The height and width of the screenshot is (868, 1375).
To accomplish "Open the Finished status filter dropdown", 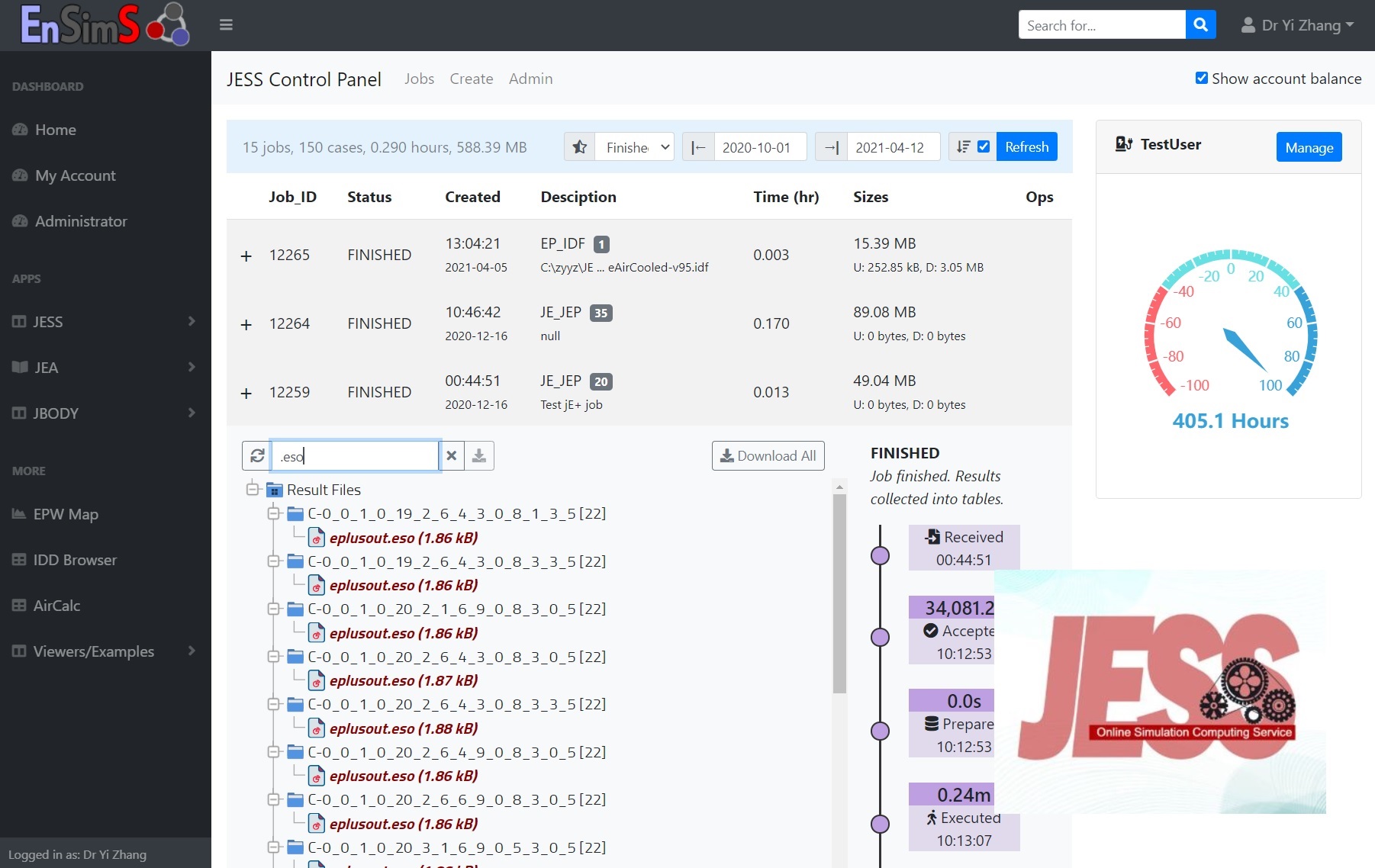I will click(x=635, y=147).
